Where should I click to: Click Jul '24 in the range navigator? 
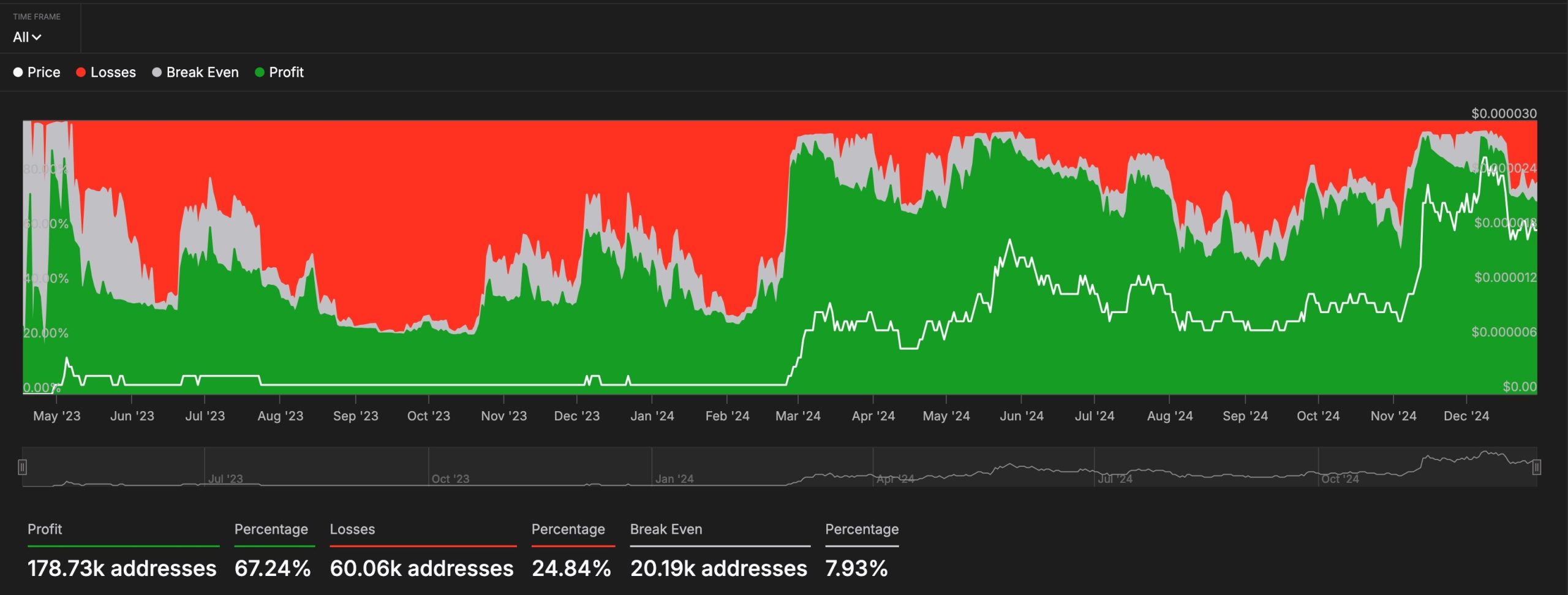pyautogui.click(x=1115, y=479)
